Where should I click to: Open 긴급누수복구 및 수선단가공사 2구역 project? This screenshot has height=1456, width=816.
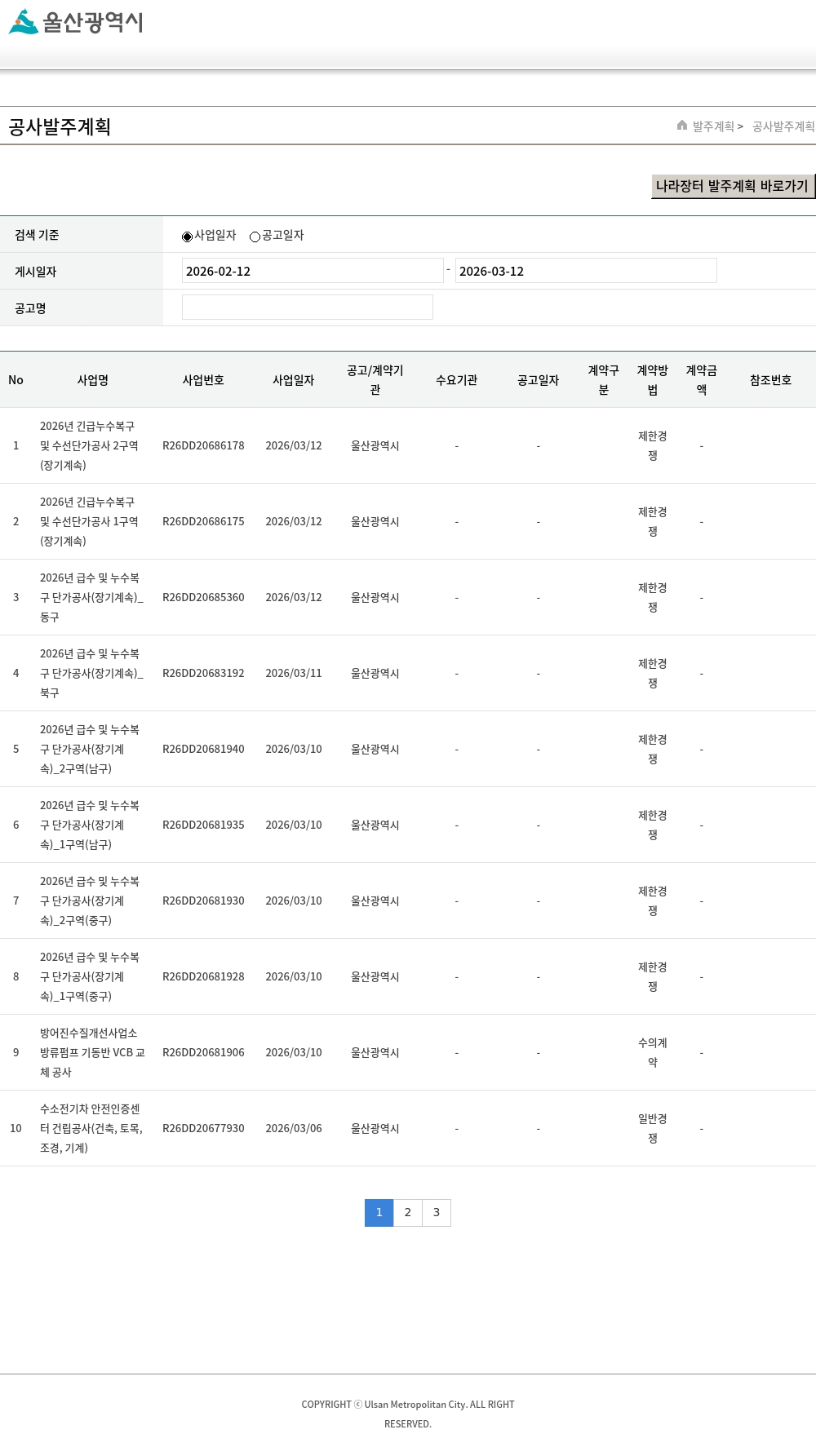(90, 445)
